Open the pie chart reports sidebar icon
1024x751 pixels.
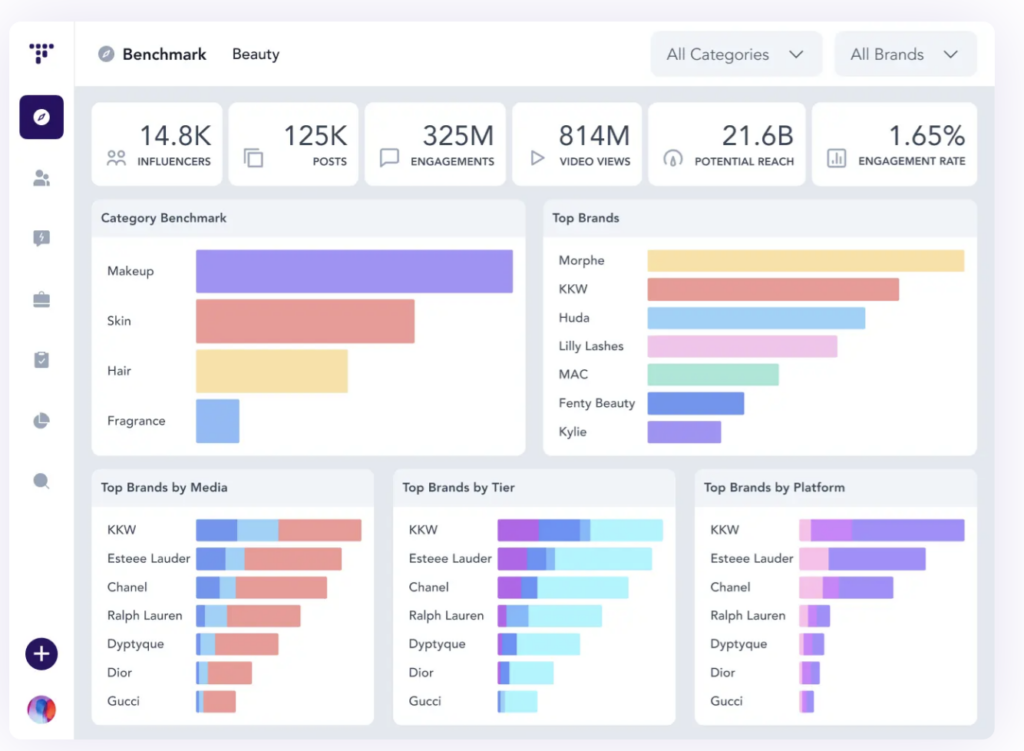pos(41,421)
